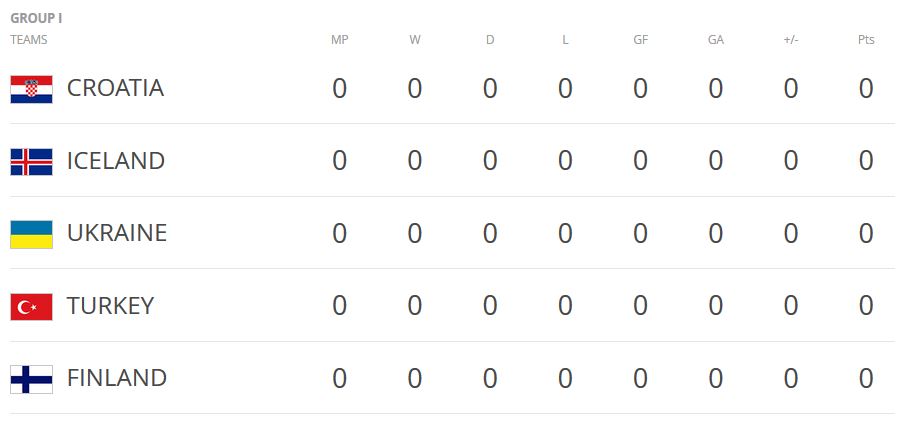
Task: Select the TURKEY team name
Action: (x=110, y=306)
